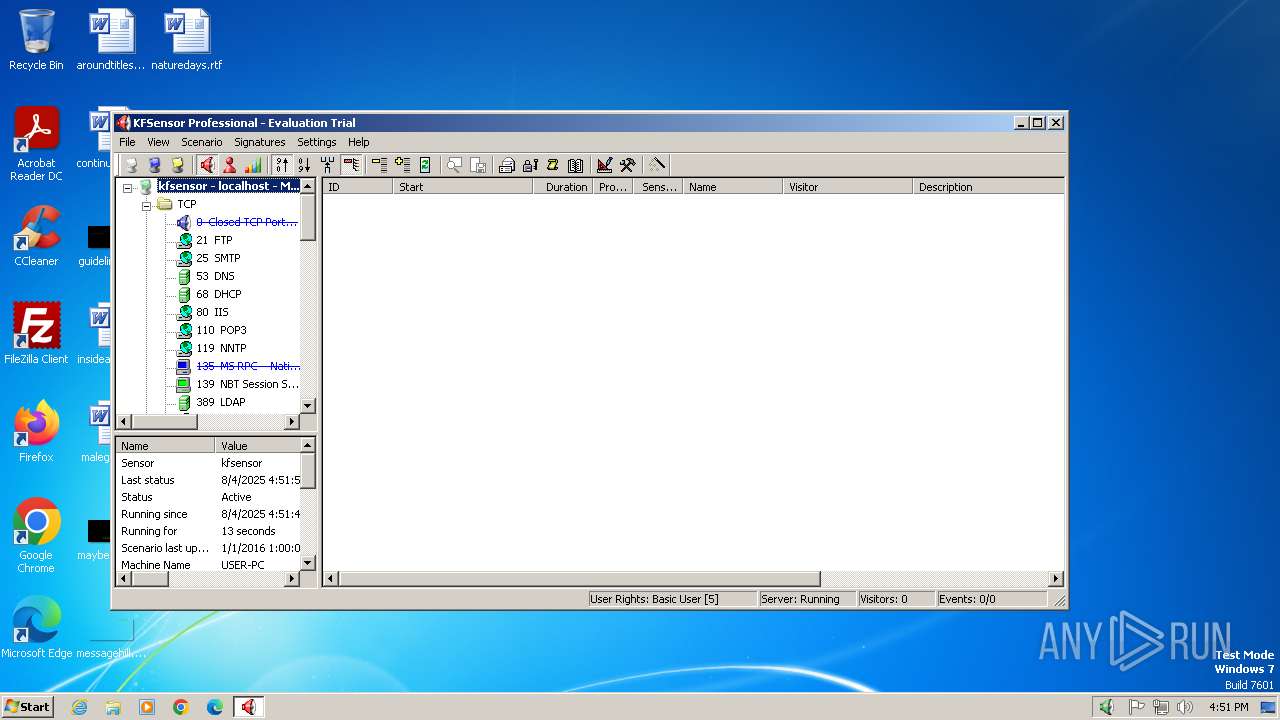Screen dimensions: 1280x720
Task: Click the green refresh toolbar icon
Action: [x=425, y=165]
